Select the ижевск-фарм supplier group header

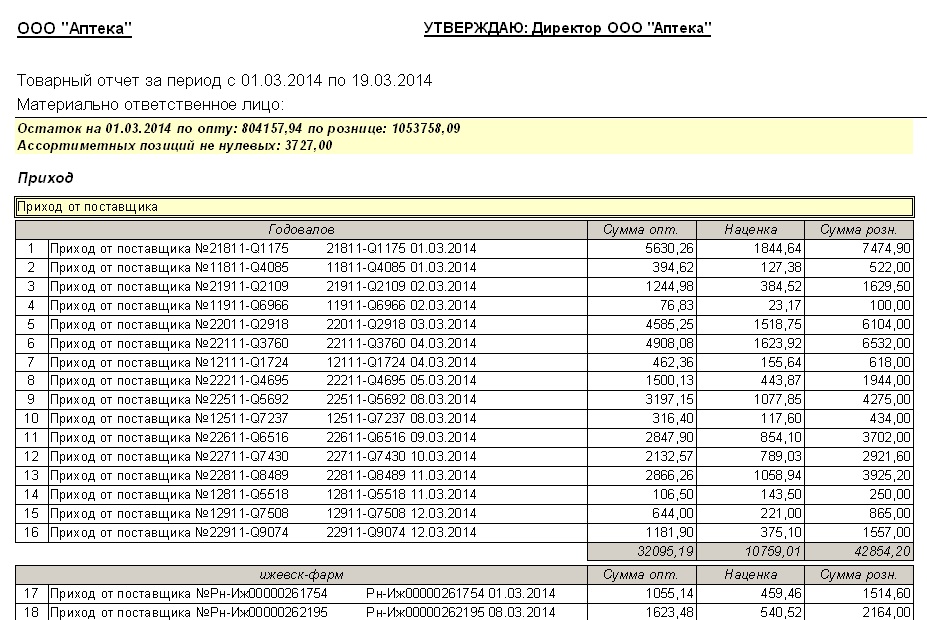[301, 574]
